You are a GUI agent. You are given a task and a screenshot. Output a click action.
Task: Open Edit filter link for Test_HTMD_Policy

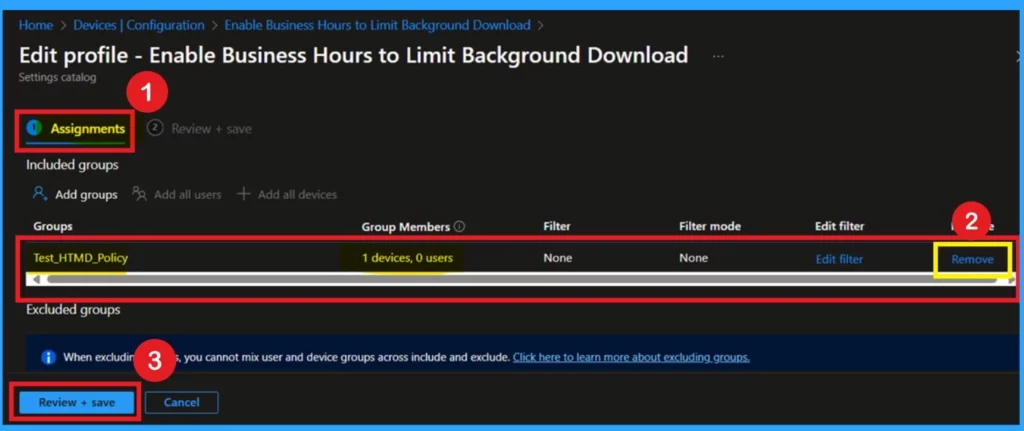coord(839,259)
